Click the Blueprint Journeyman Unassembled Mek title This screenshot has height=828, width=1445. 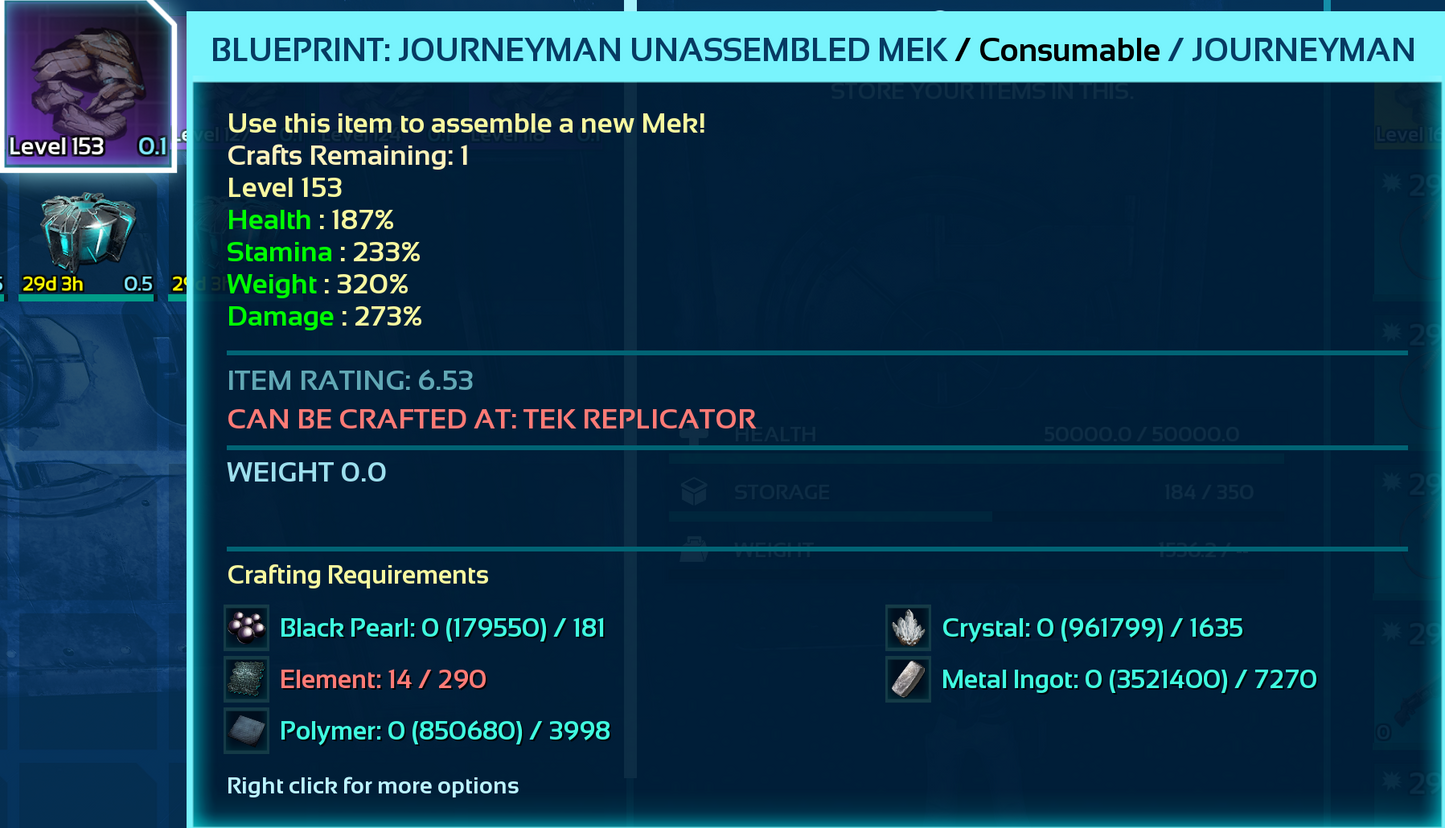(579, 49)
